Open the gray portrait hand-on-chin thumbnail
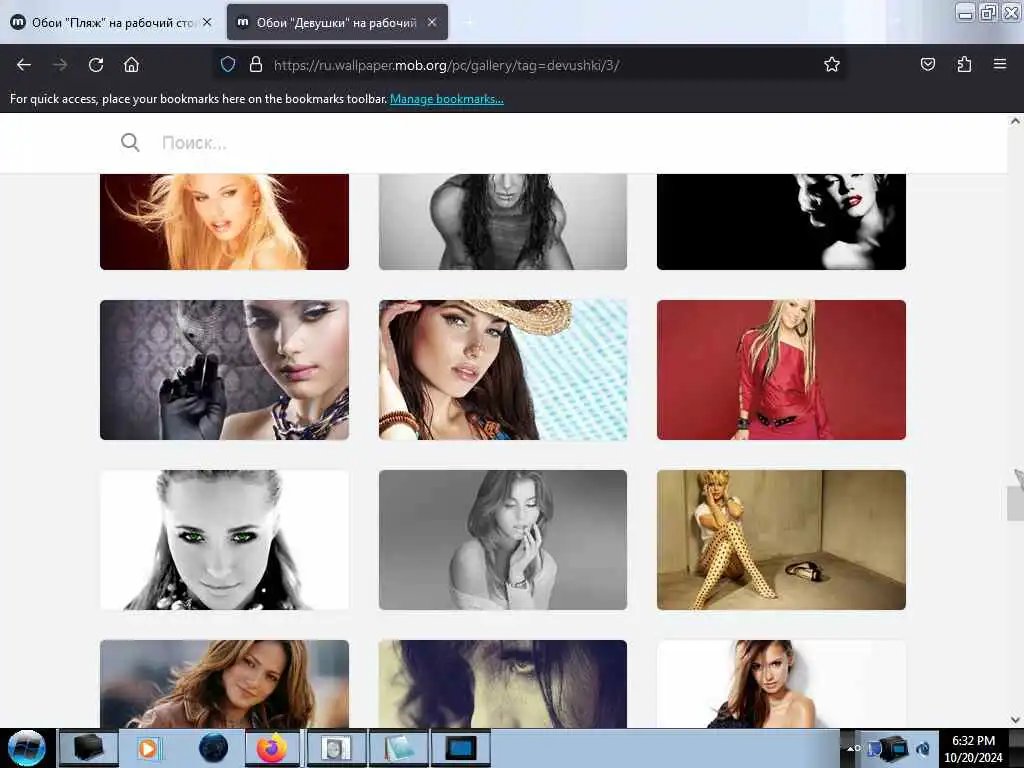Screen dimensions: 1024x768 pos(503,539)
